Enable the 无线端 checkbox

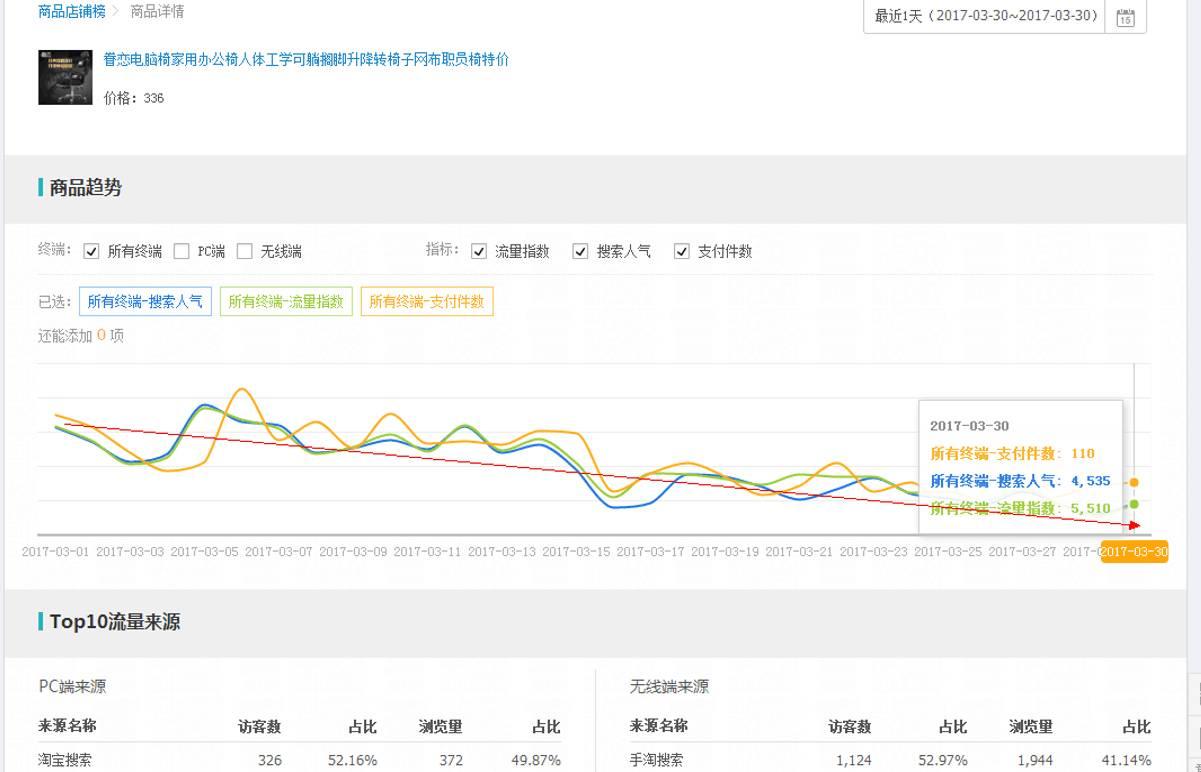[x=244, y=252]
